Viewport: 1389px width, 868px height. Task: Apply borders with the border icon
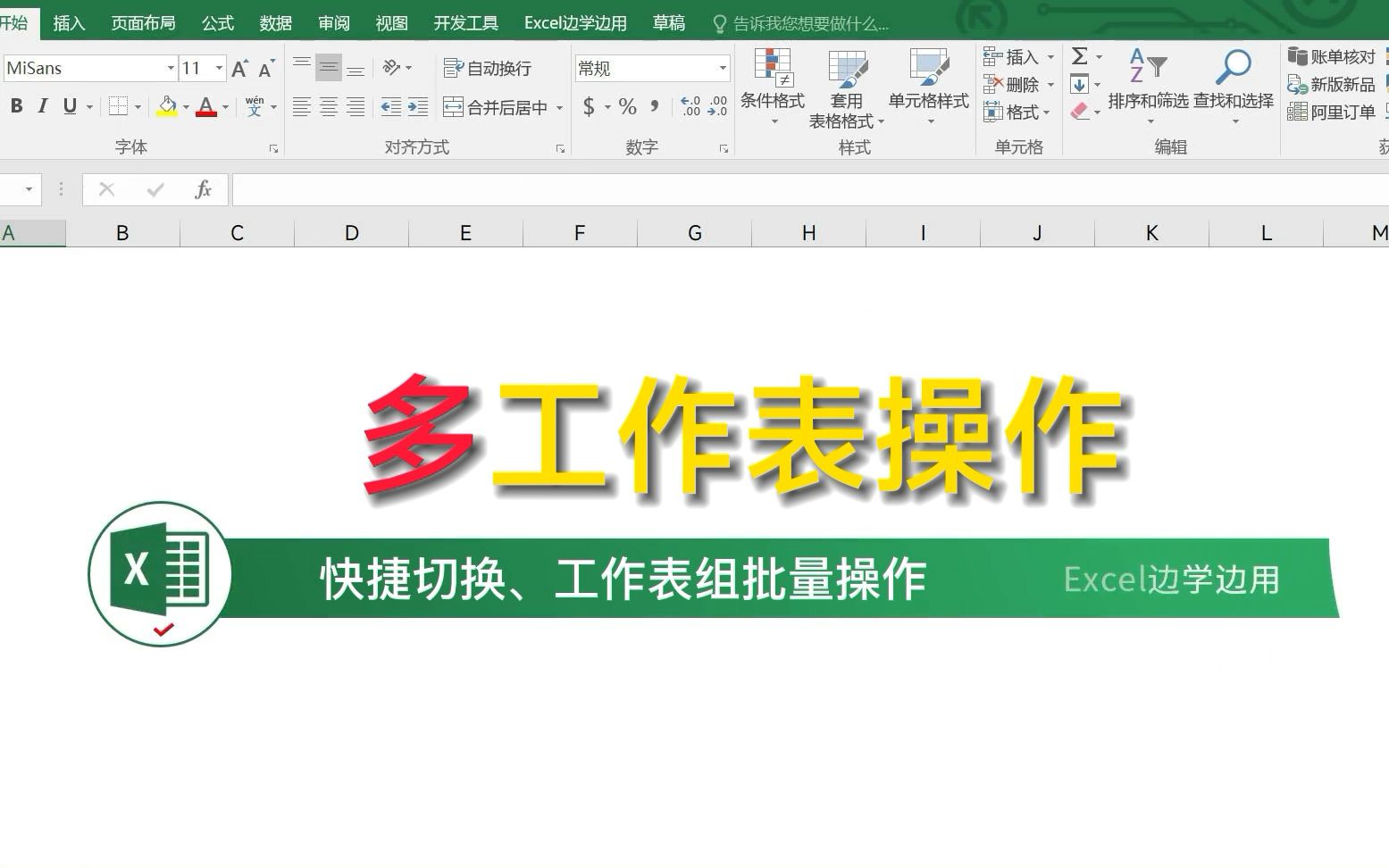click(118, 106)
